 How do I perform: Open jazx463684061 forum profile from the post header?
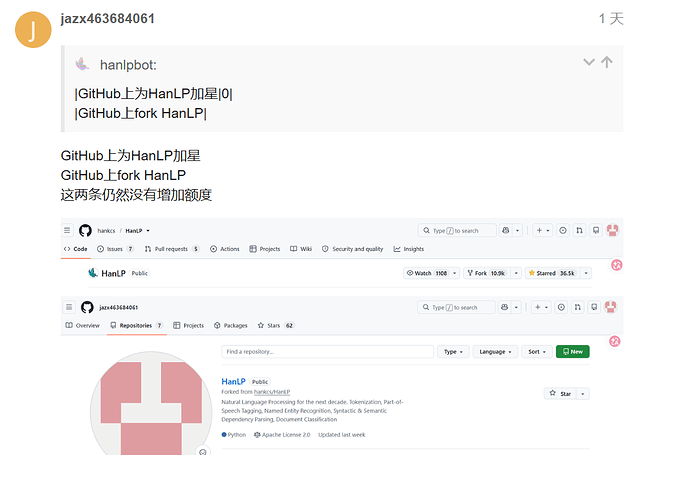[107, 18]
